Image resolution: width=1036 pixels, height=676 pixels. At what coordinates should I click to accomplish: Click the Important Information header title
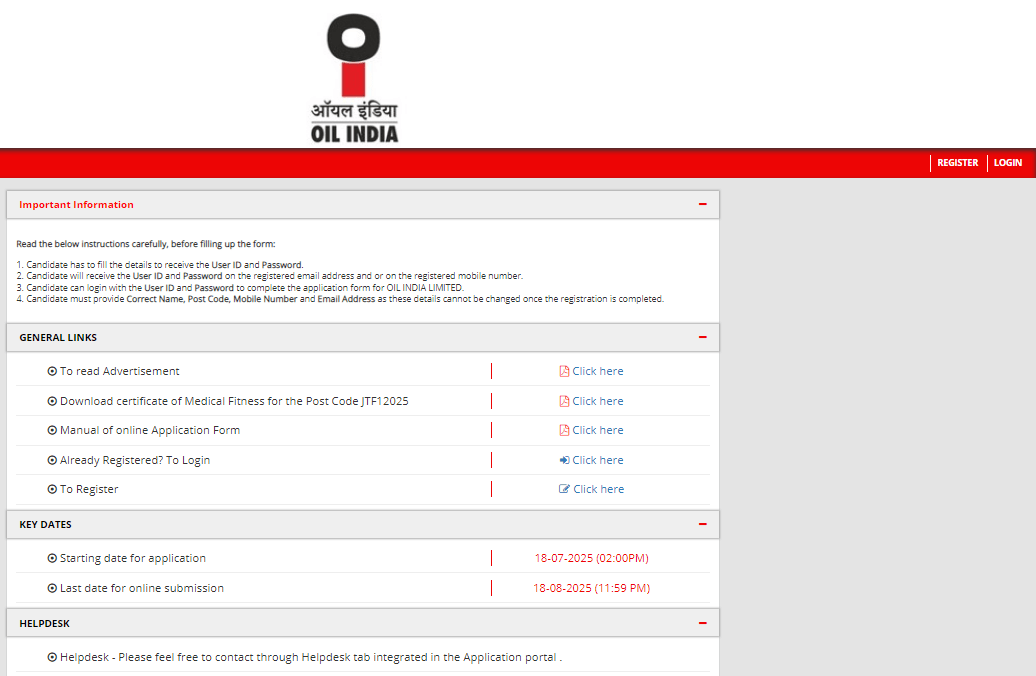point(76,205)
